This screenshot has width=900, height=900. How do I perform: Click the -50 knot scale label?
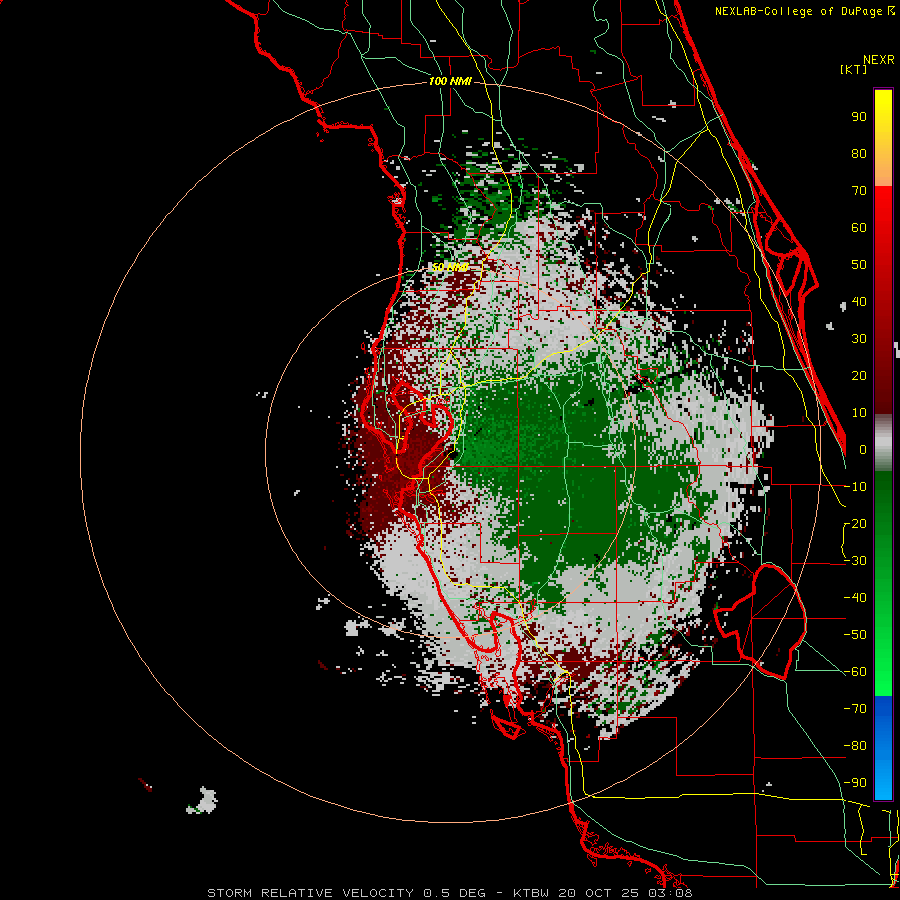coord(855,634)
